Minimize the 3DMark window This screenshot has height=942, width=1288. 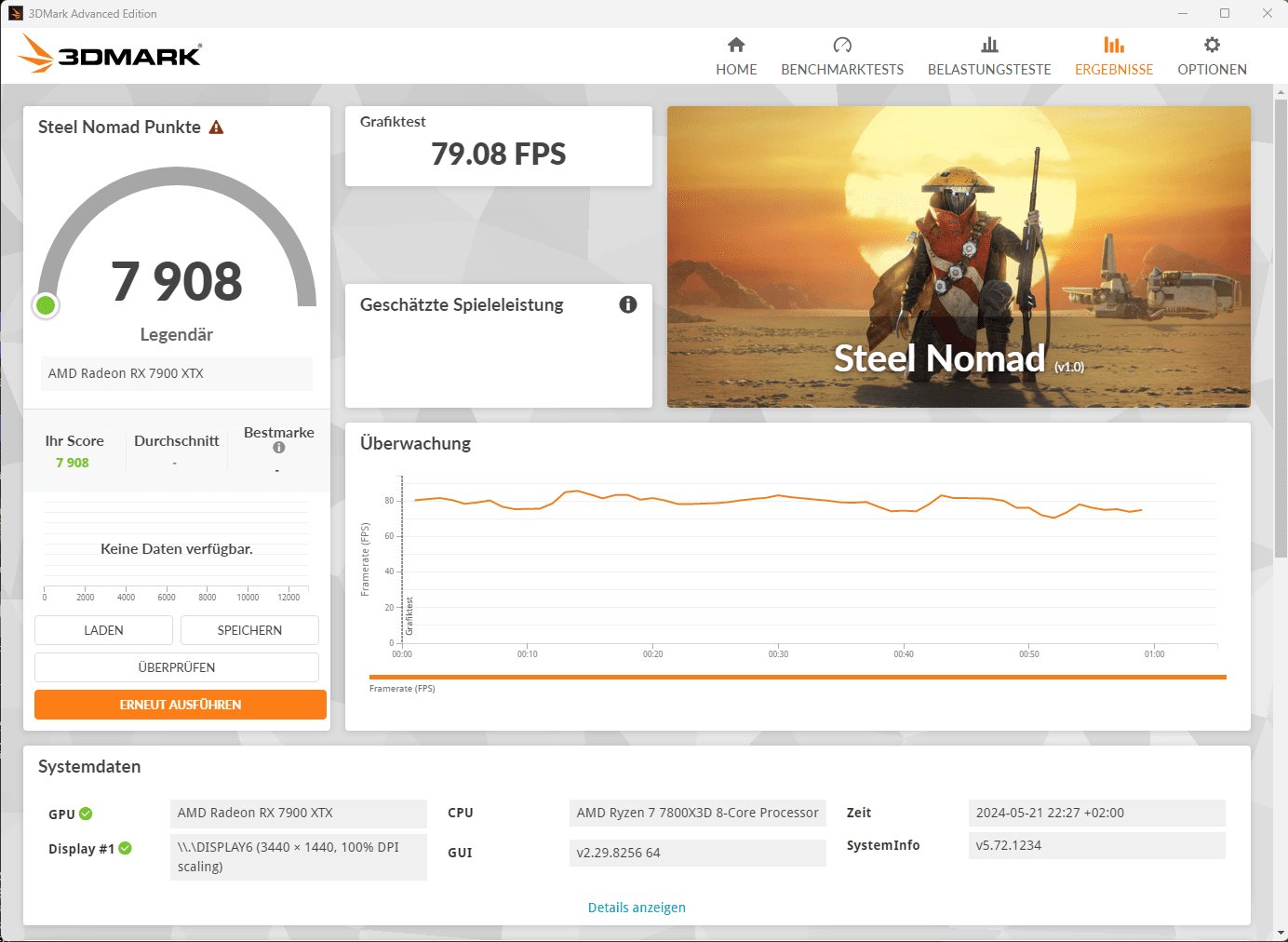1183,13
